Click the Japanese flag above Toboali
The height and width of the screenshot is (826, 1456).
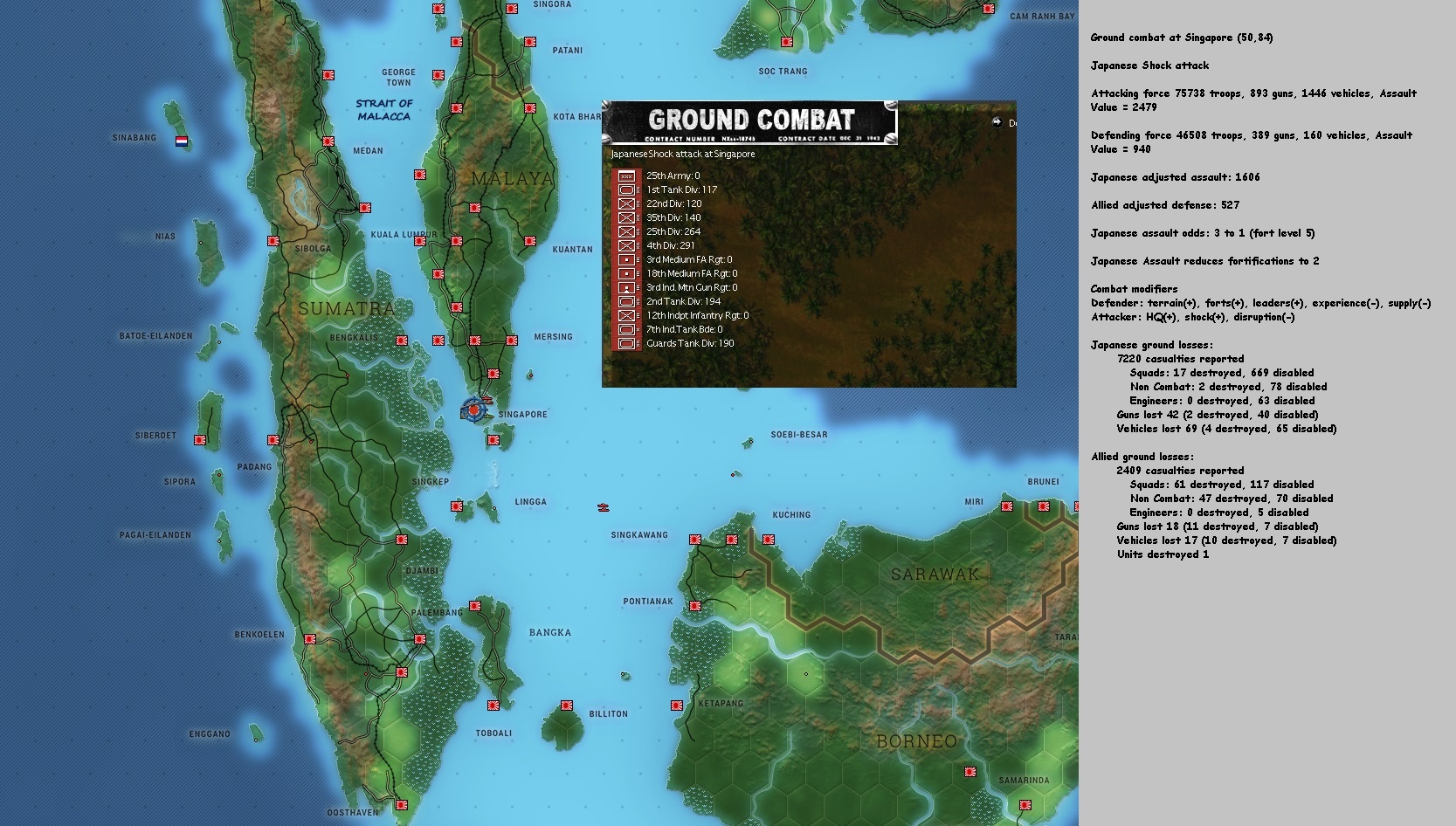click(493, 706)
